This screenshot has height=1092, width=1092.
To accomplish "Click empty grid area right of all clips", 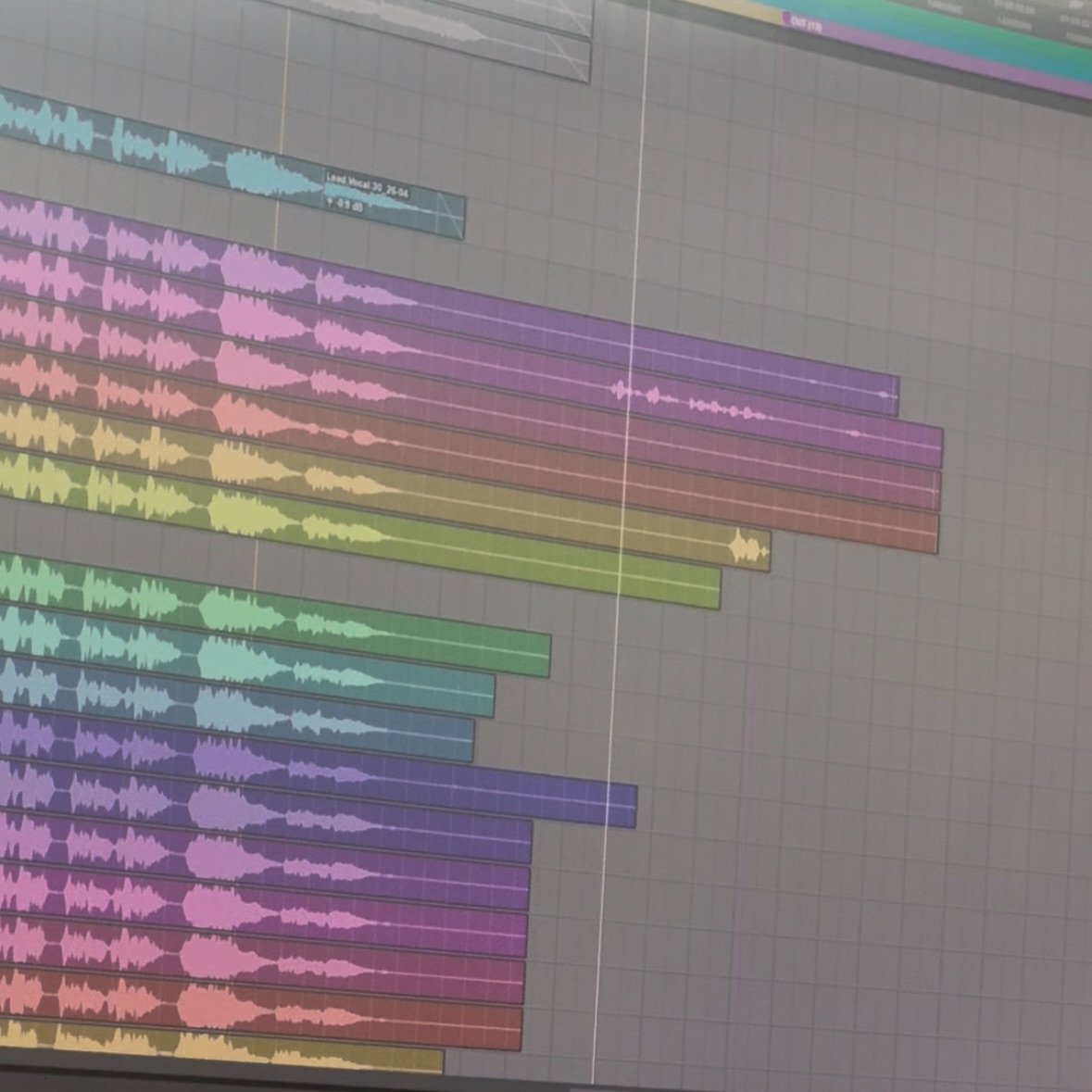I will click(880, 787).
